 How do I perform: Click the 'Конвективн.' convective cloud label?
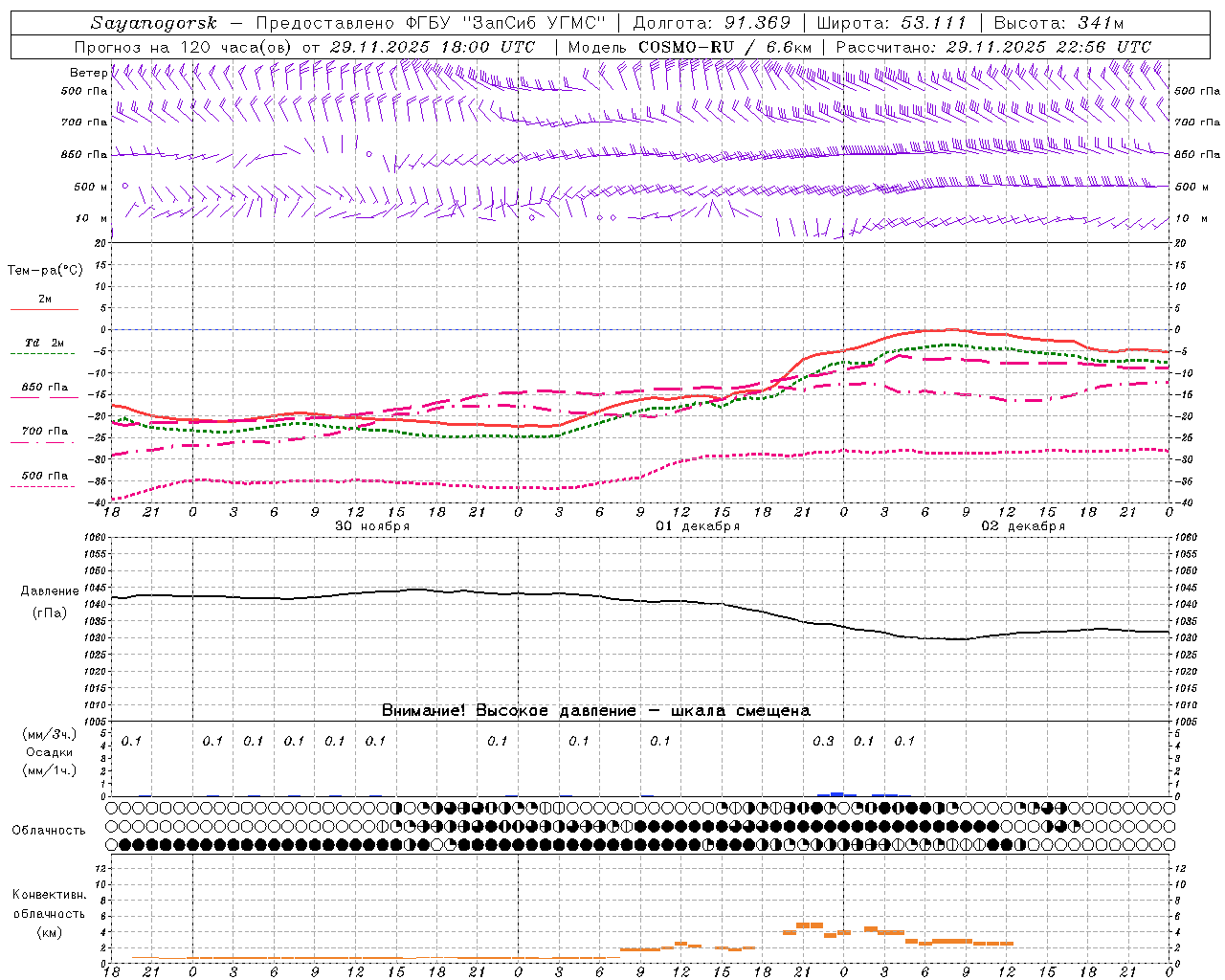(49, 895)
